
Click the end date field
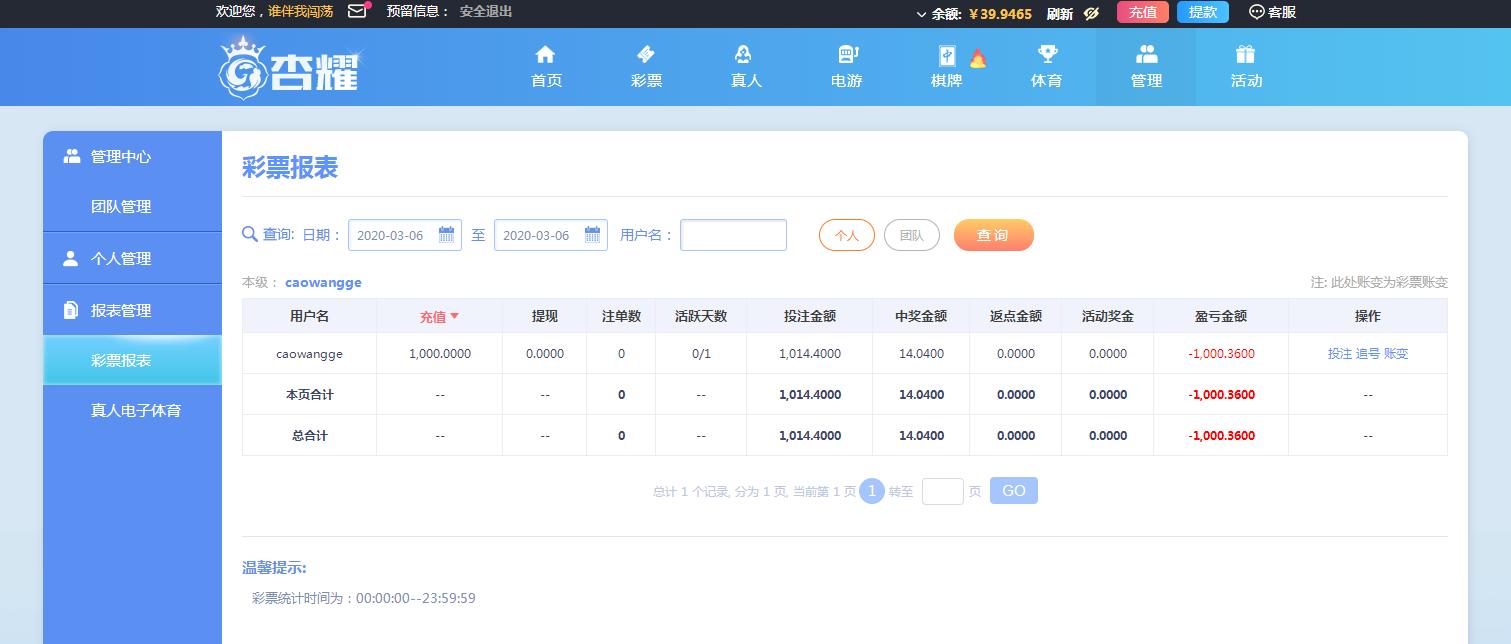(x=551, y=235)
